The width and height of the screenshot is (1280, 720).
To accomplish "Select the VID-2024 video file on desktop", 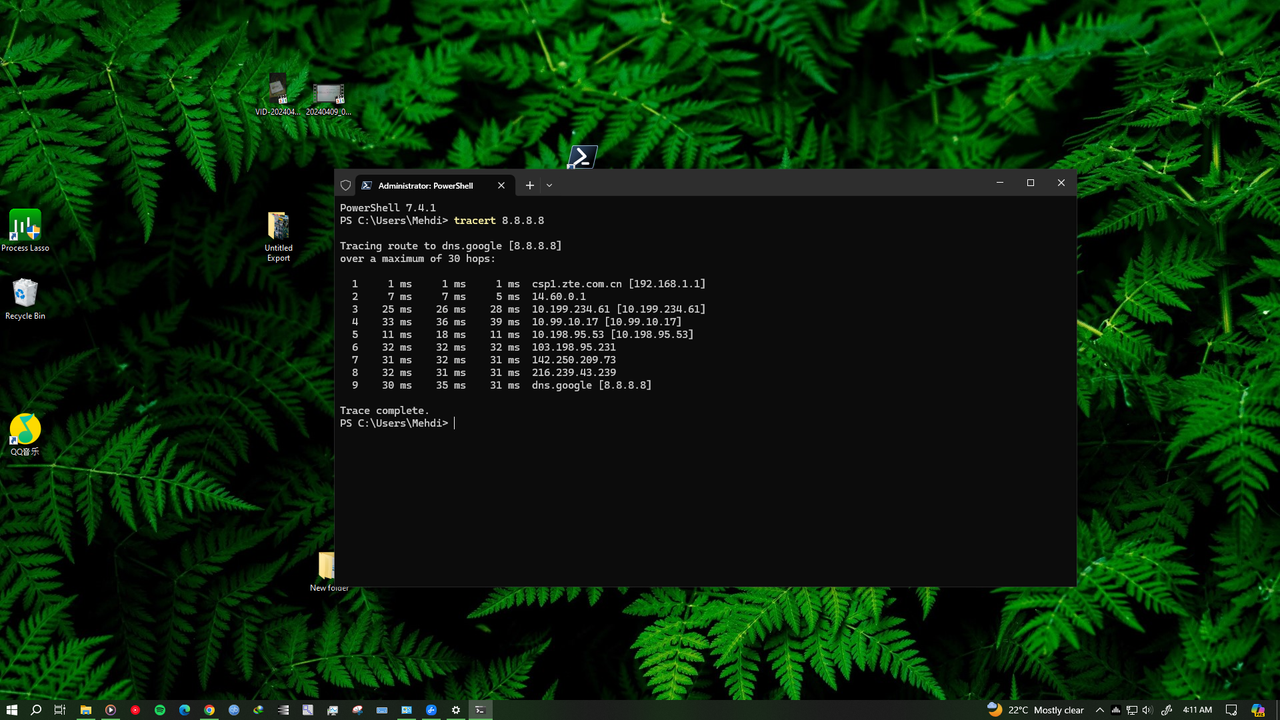I will 278,95.
